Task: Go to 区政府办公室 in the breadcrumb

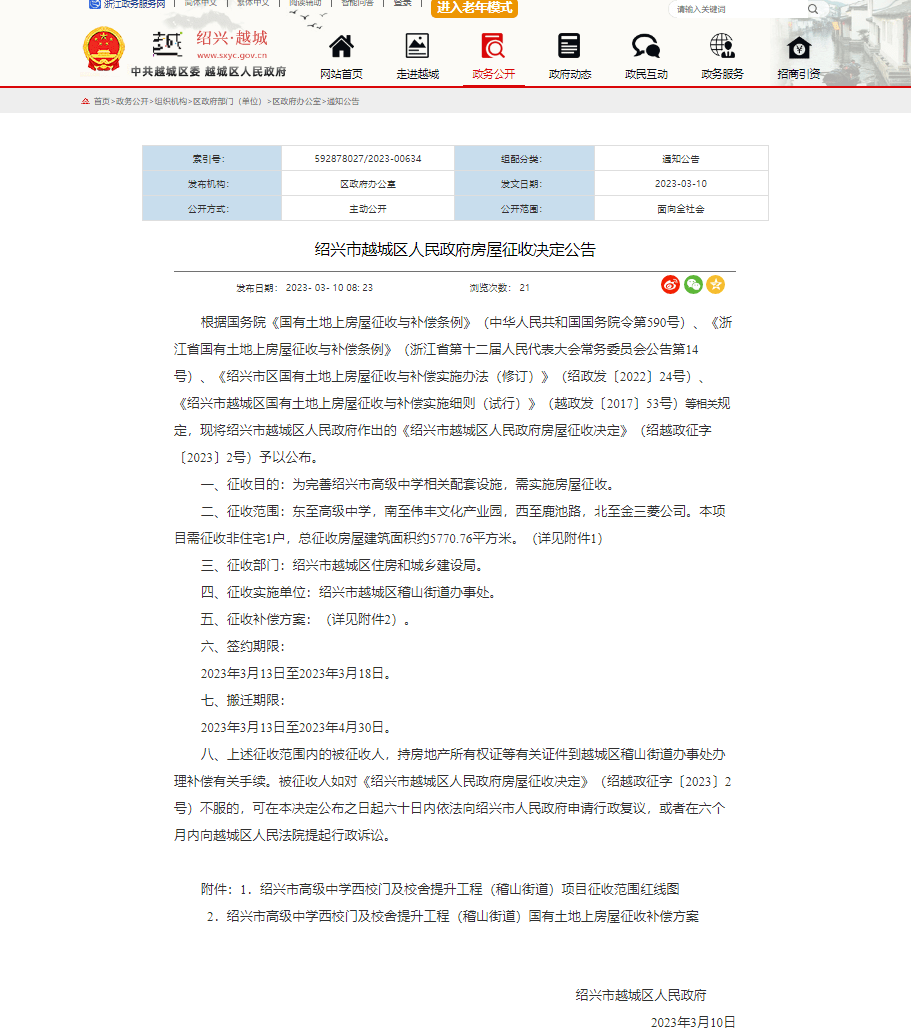Action: click(x=297, y=101)
